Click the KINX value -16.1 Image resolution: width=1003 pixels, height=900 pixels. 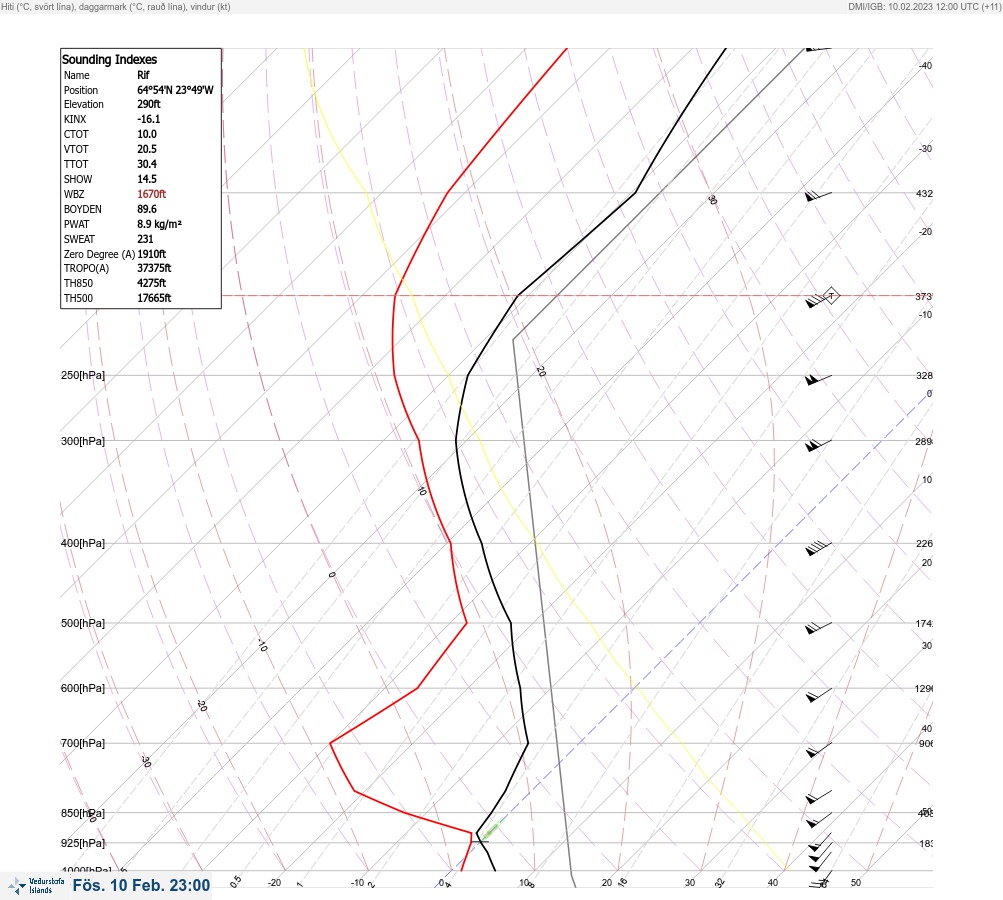click(149, 119)
